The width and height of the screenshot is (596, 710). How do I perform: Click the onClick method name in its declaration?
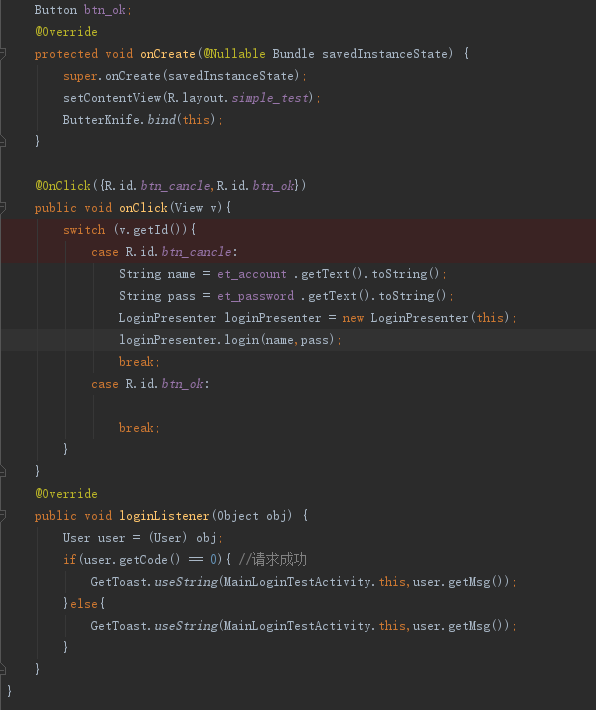(143, 208)
